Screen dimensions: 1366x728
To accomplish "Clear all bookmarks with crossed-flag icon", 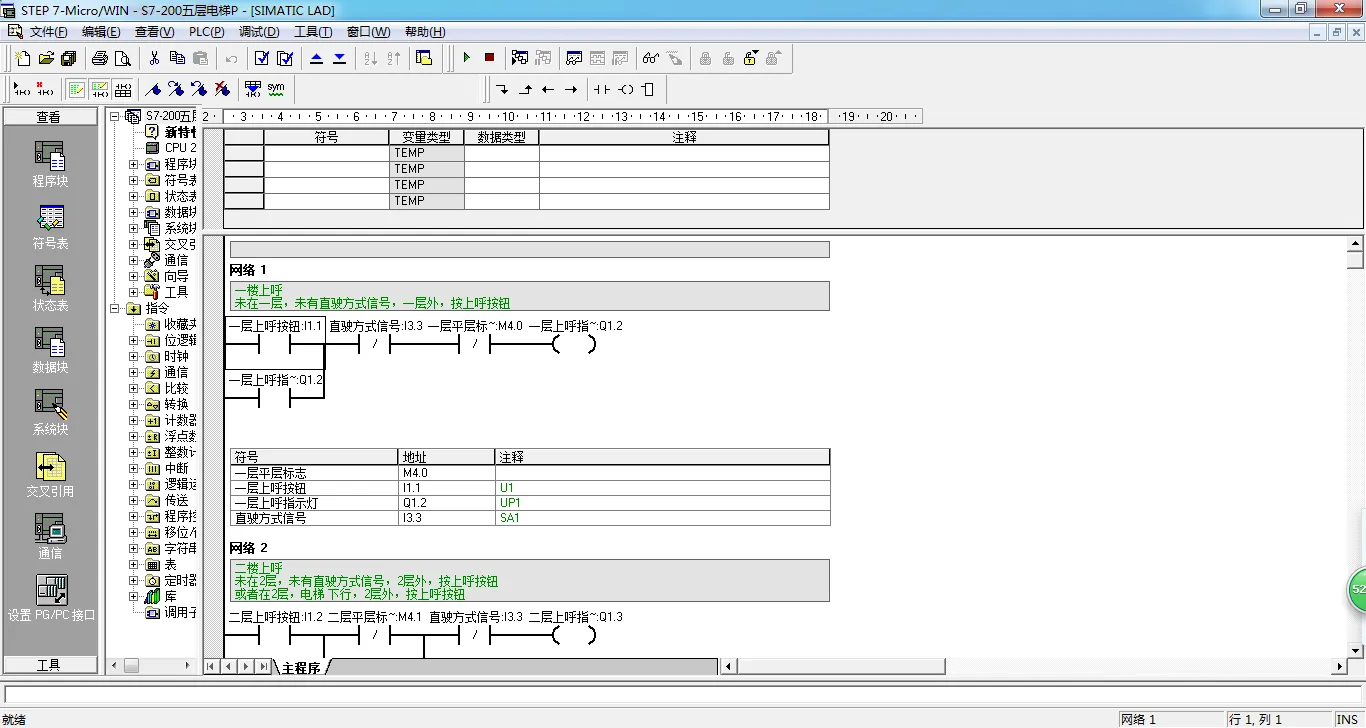I will 222,89.
